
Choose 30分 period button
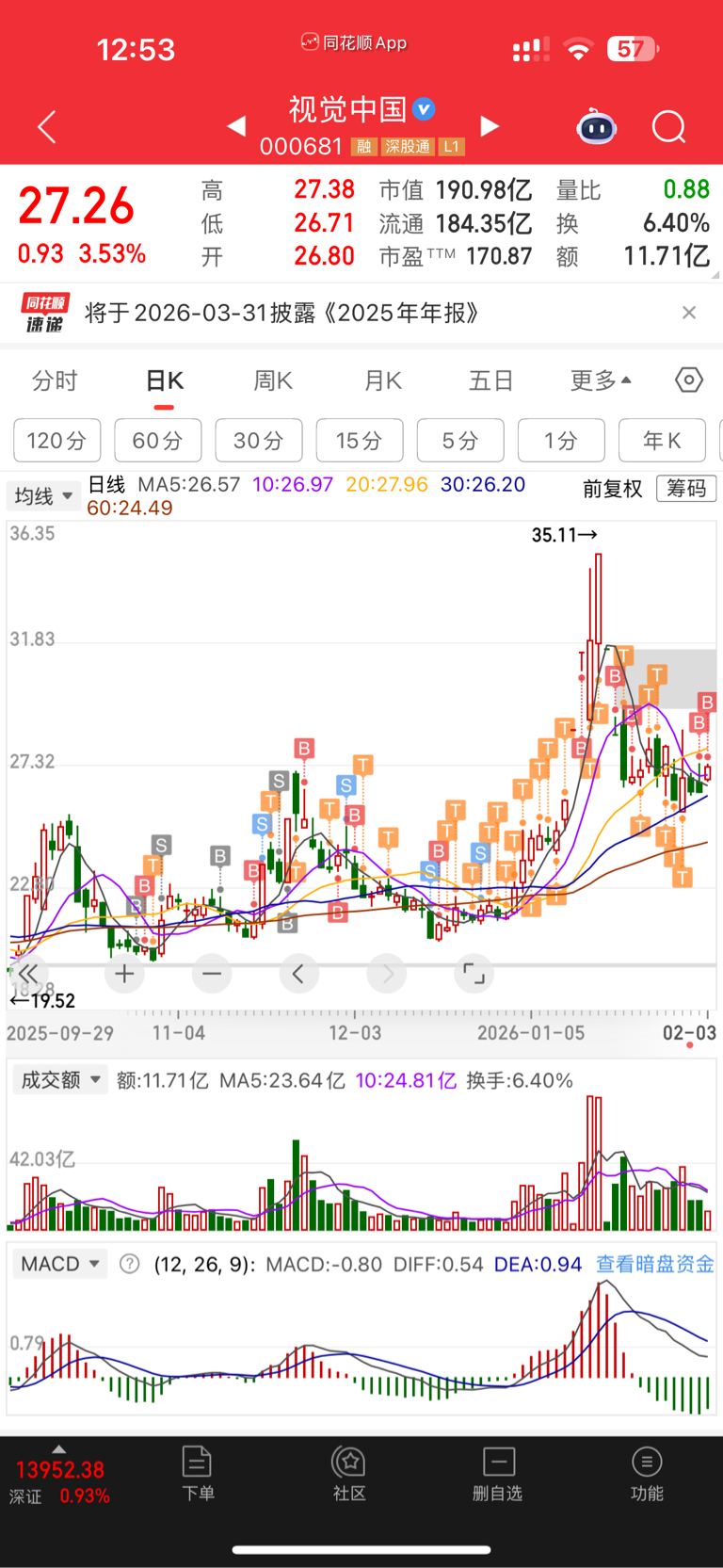click(259, 440)
